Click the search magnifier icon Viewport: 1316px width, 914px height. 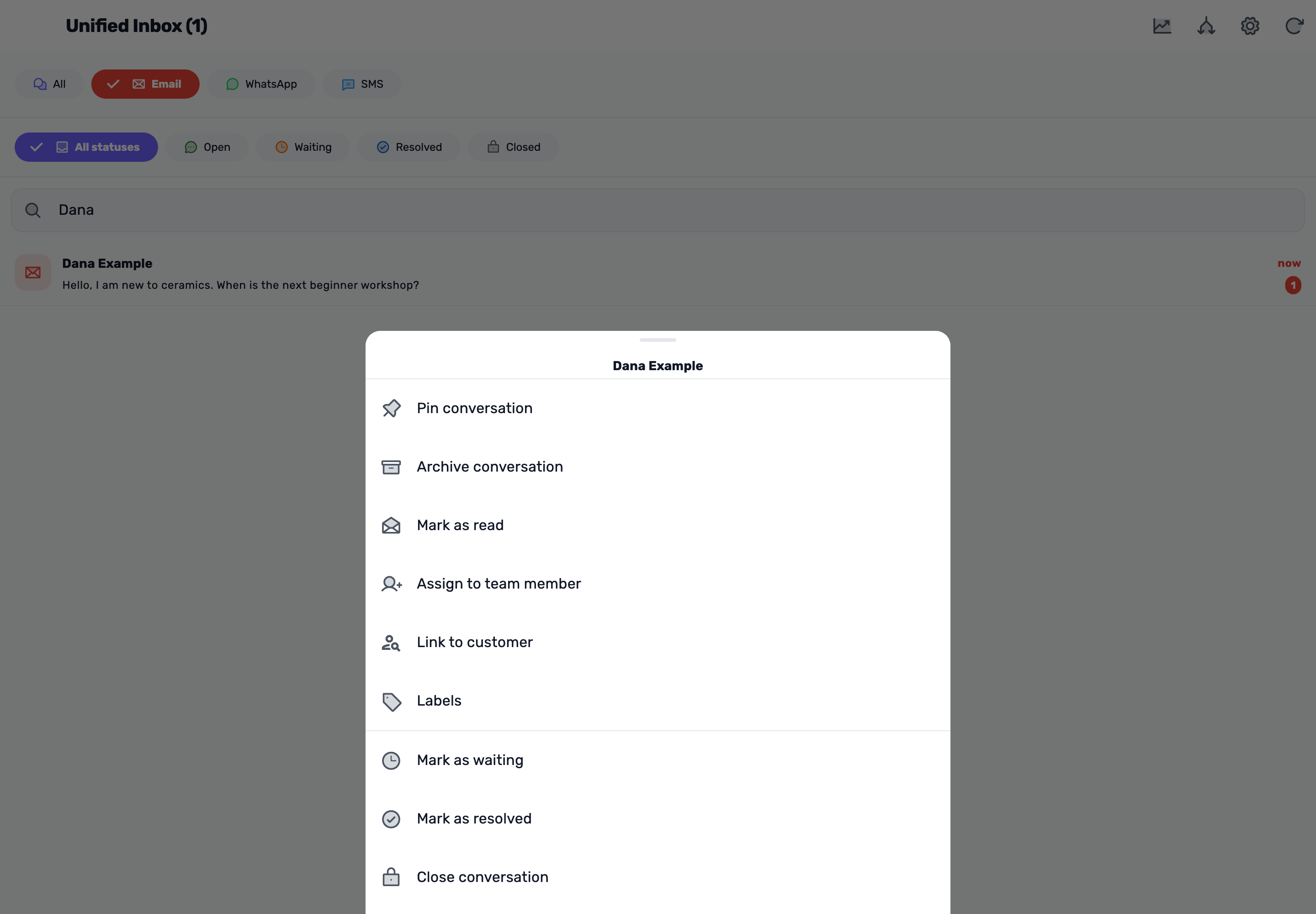coord(32,210)
